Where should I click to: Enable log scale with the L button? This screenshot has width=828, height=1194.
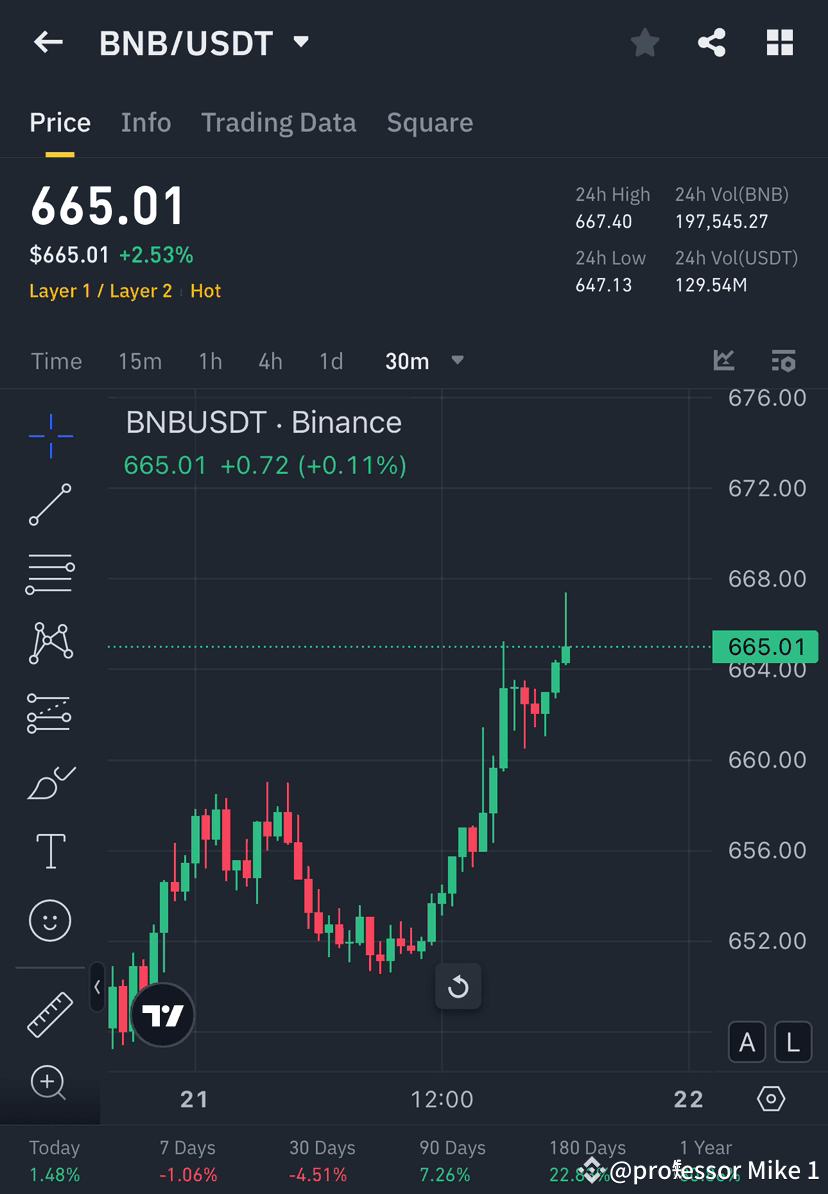tap(792, 1042)
